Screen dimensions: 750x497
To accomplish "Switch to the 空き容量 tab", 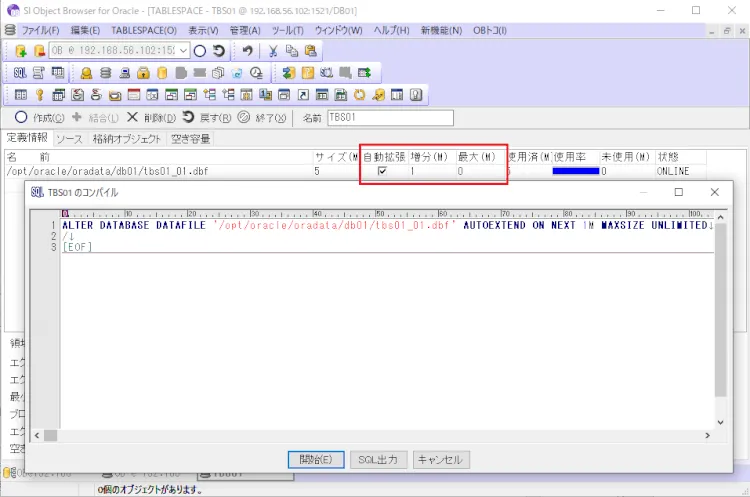I will [x=190, y=139].
